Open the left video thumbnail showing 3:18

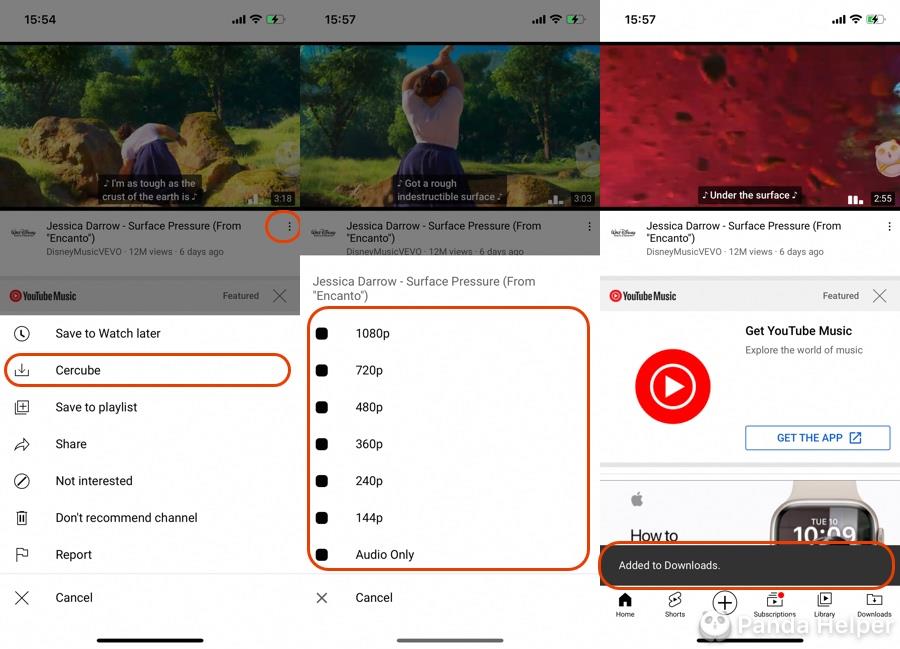tap(150, 126)
